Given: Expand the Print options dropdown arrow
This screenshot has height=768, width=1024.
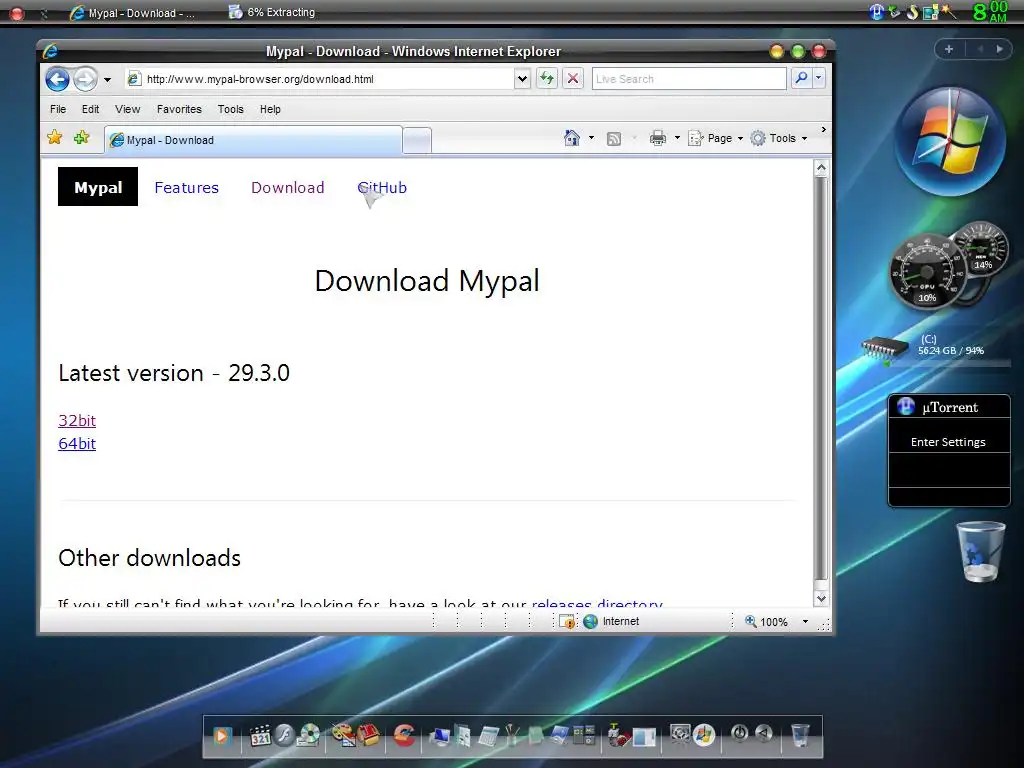Looking at the screenshot, I should 677,138.
